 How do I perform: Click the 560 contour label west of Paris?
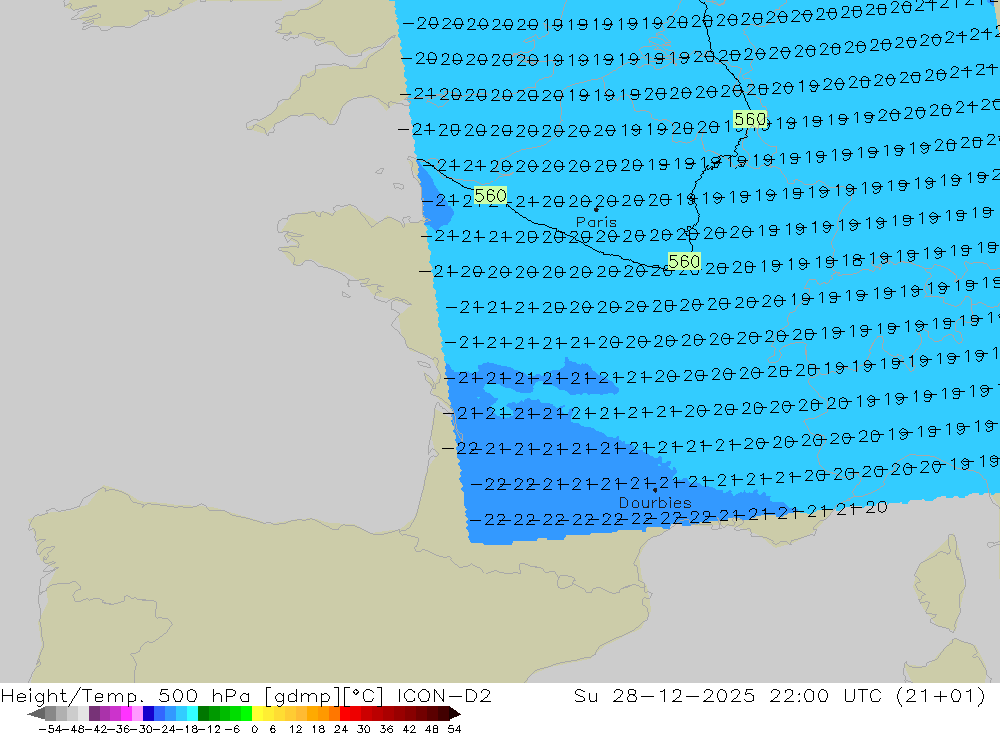pyautogui.click(x=490, y=195)
